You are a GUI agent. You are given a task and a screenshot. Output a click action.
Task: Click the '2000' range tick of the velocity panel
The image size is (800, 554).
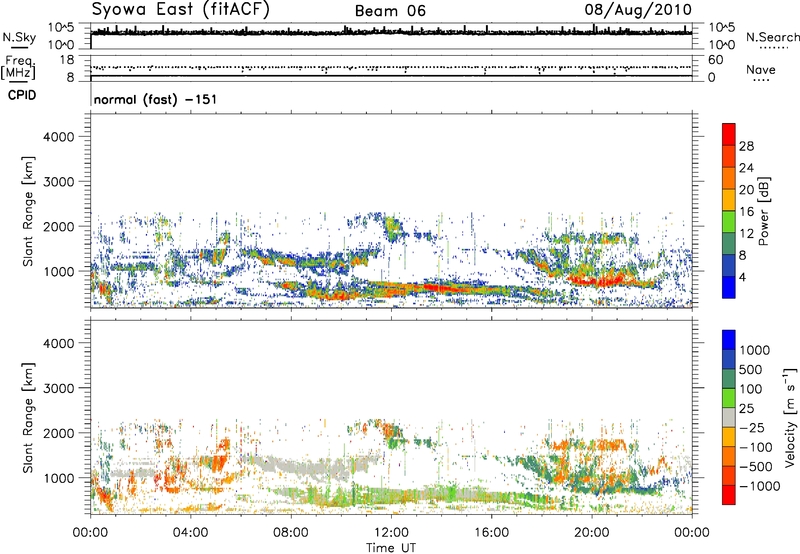(58, 433)
